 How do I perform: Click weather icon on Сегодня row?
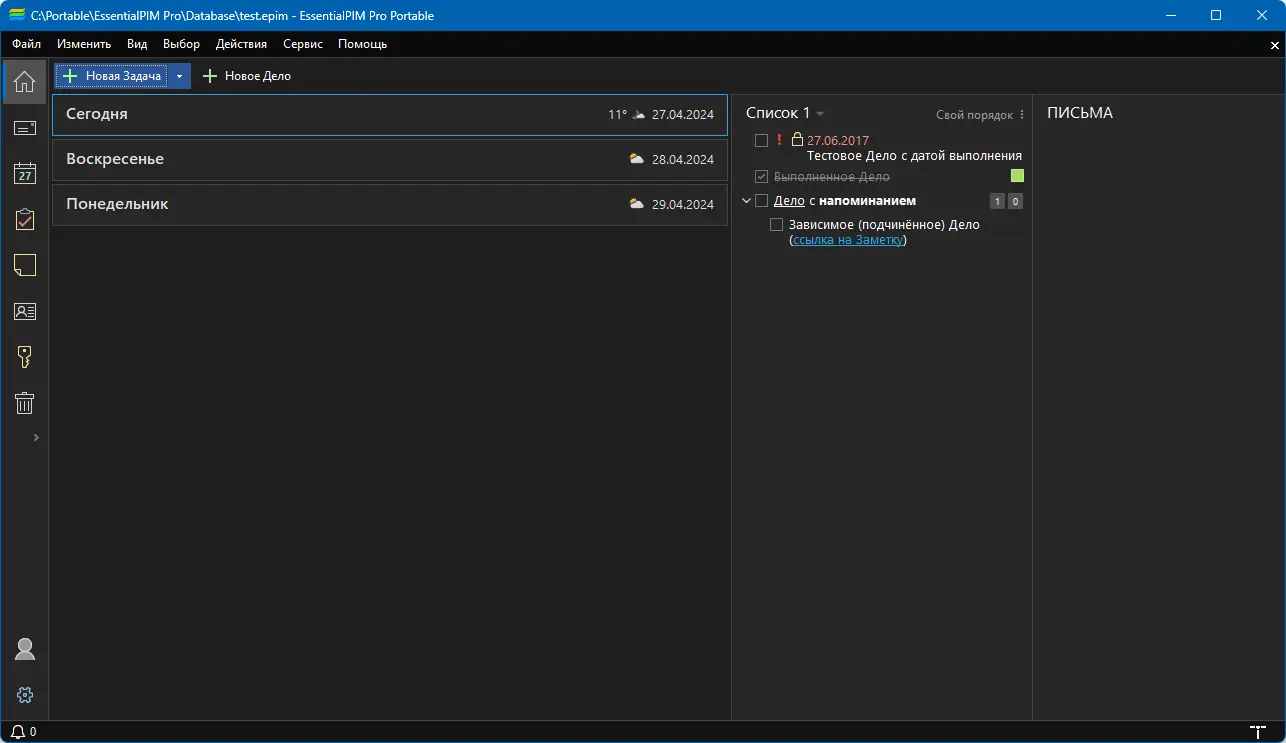pyautogui.click(x=639, y=115)
